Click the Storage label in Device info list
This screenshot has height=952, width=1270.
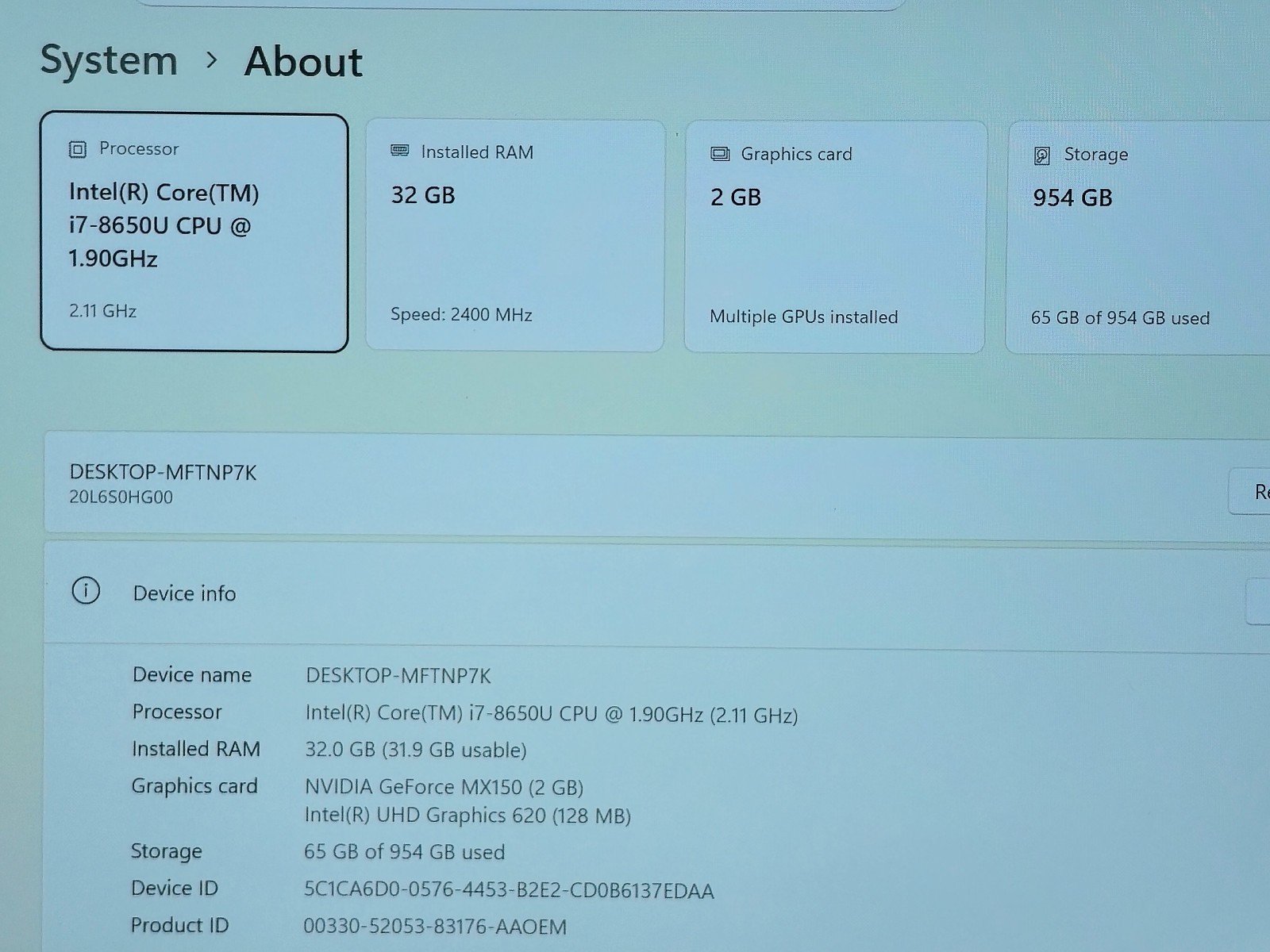pos(167,851)
